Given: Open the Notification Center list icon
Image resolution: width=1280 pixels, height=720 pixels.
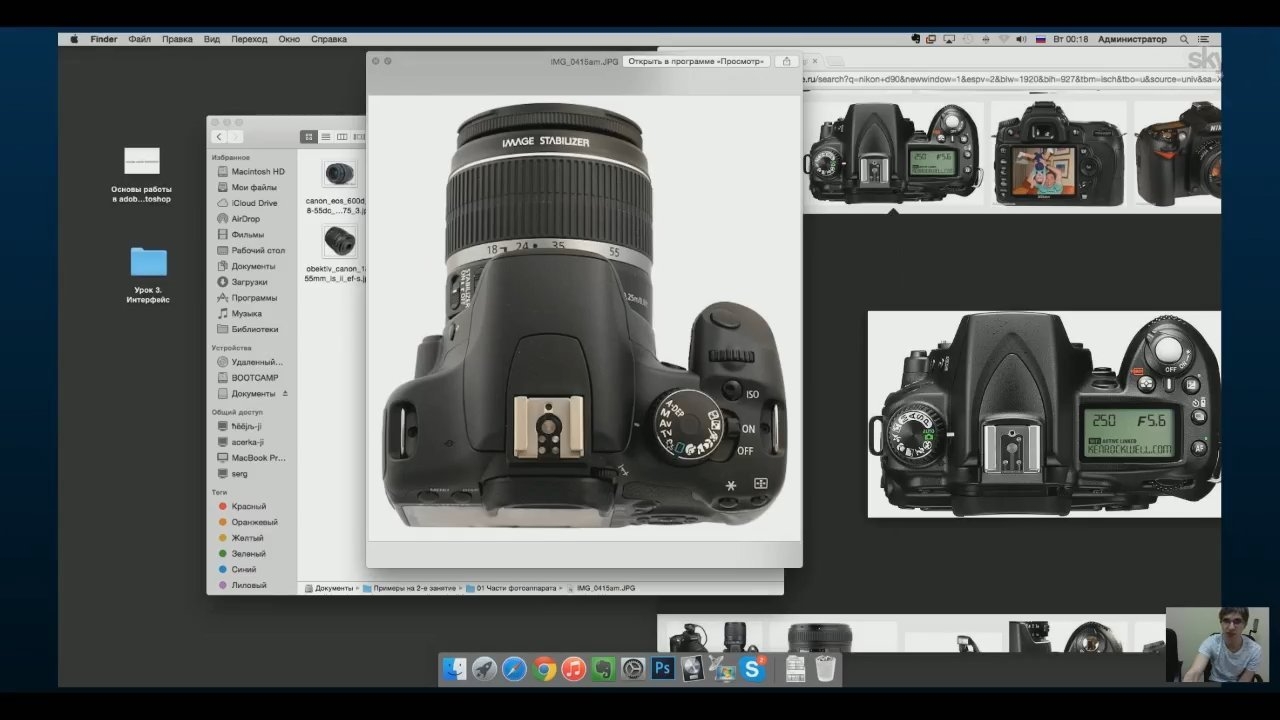Looking at the screenshot, I should [x=1205, y=39].
